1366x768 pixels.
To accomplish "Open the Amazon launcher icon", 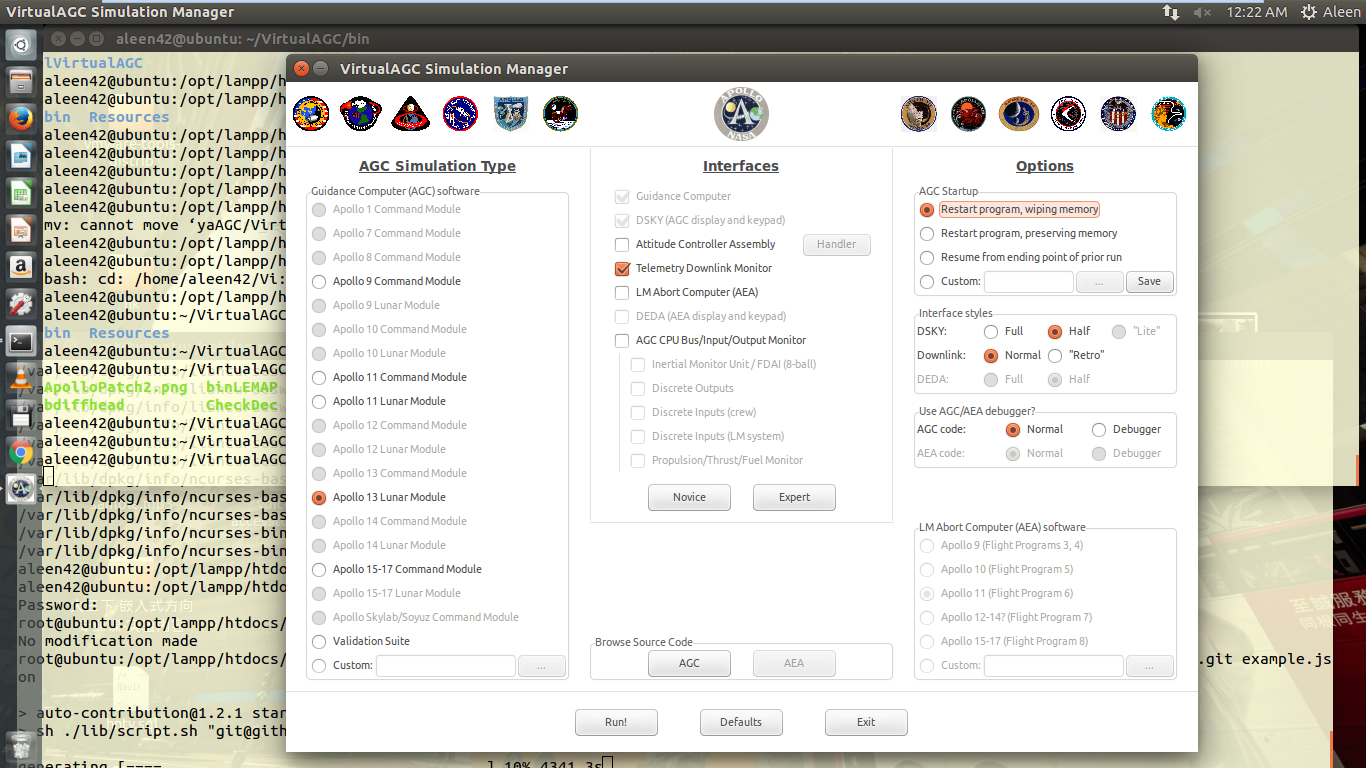I will pyautogui.click(x=21, y=267).
